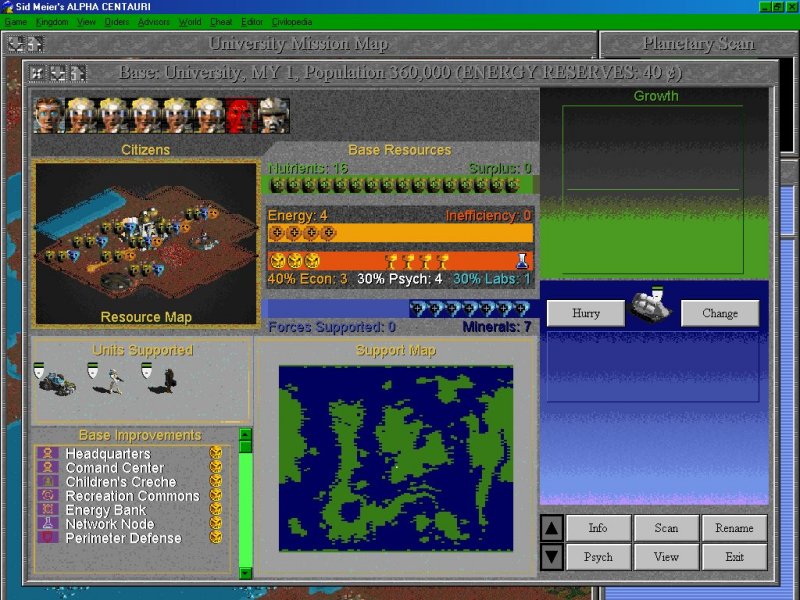Image resolution: width=800 pixels, height=600 pixels.
Task: Click the Resource Map terrain view
Action: click(145, 244)
